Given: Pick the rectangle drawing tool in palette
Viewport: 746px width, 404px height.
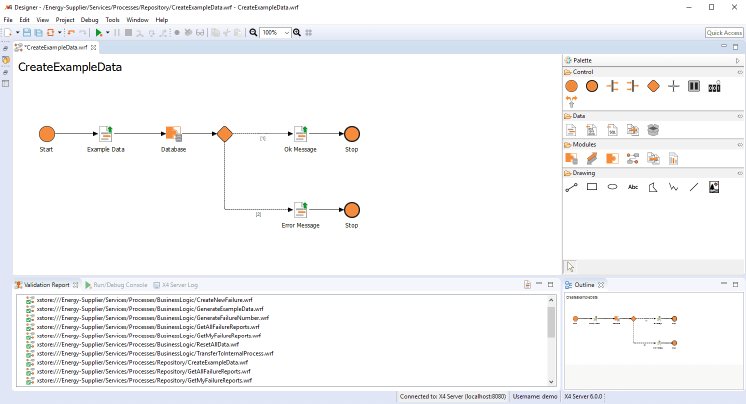Looking at the screenshot, I should click(x=592, y=186).
